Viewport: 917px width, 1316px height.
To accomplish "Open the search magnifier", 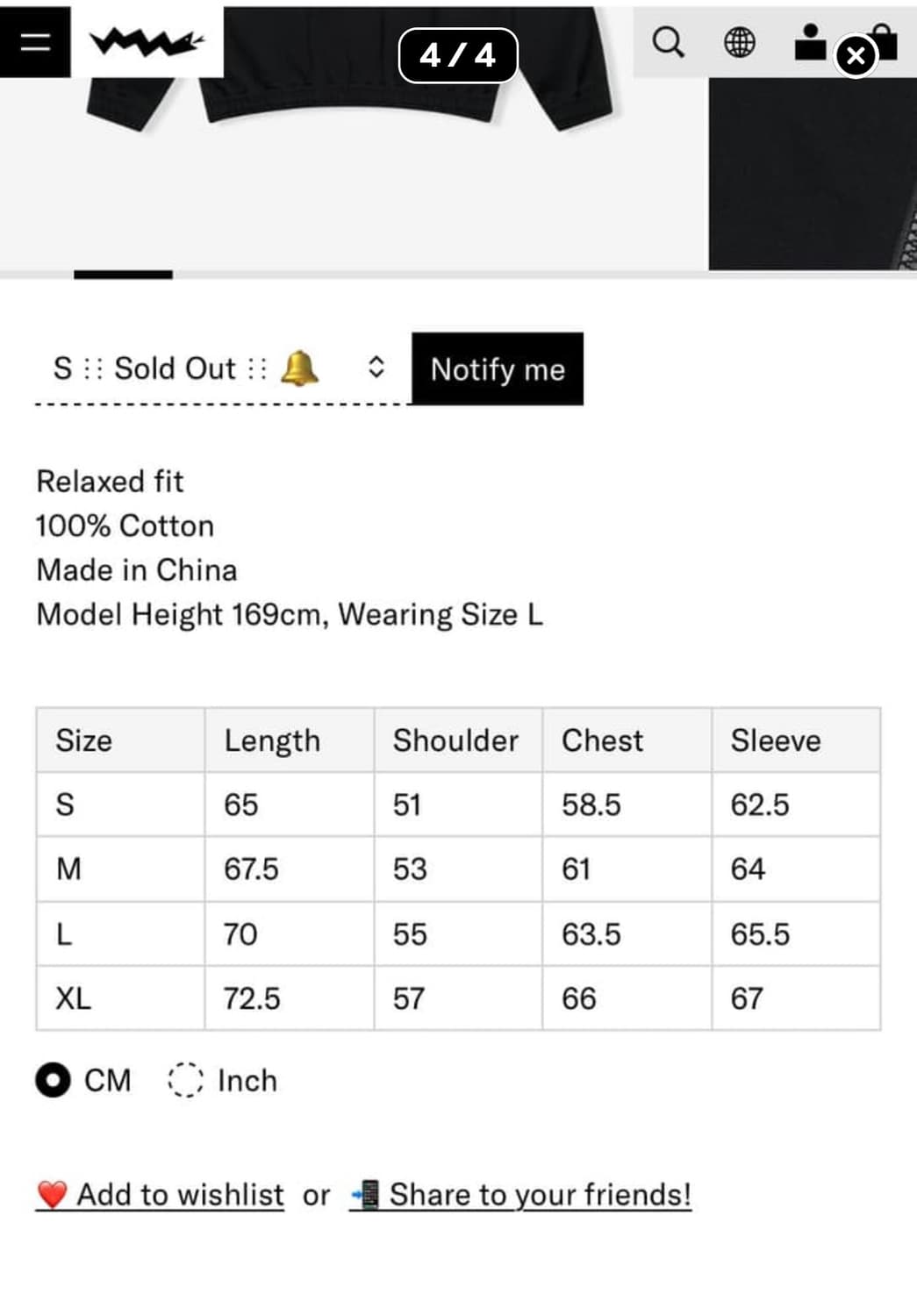I will pos(668,42).
